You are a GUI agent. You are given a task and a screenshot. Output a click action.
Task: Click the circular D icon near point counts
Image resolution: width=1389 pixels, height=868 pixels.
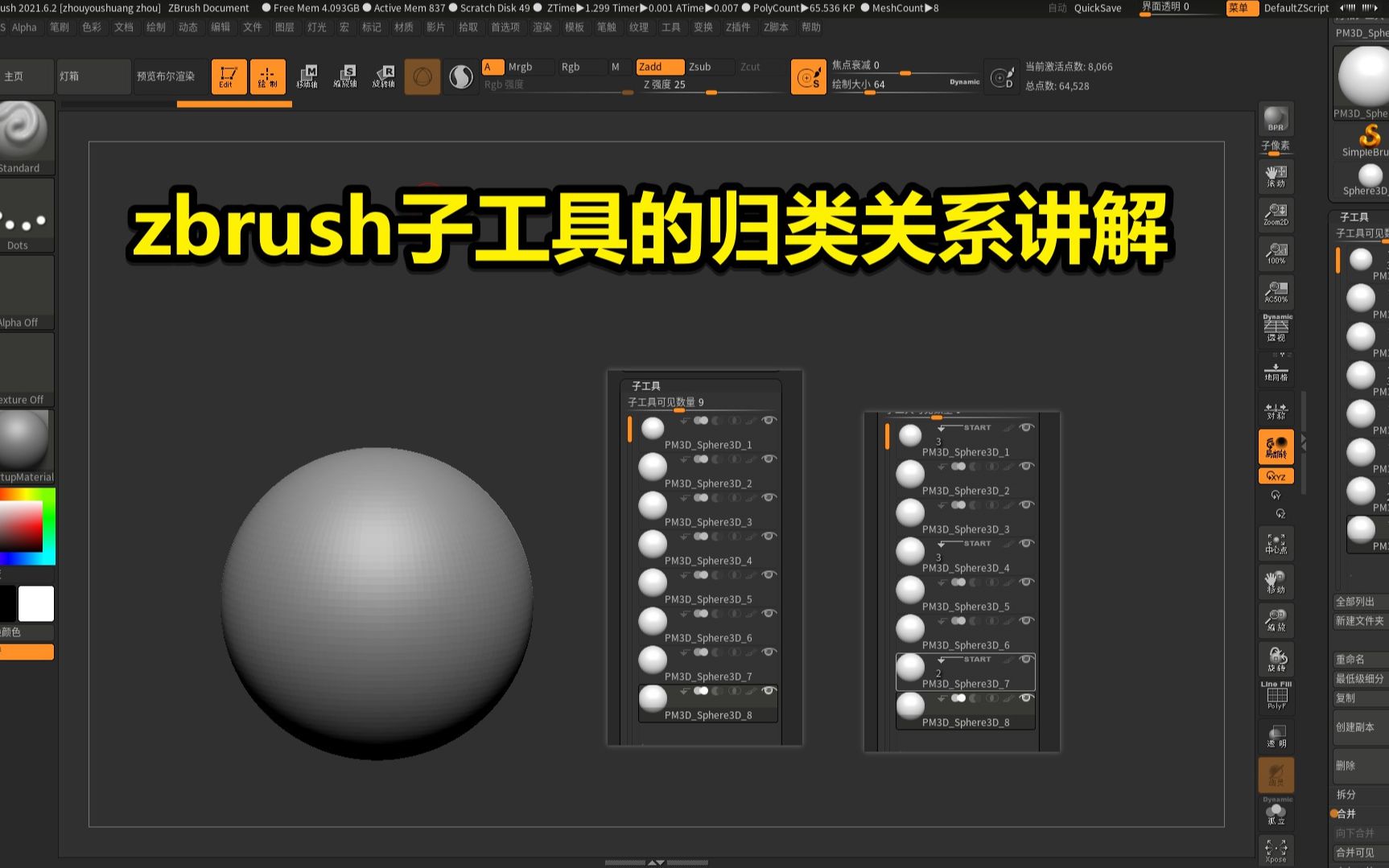click(1002, 77)
